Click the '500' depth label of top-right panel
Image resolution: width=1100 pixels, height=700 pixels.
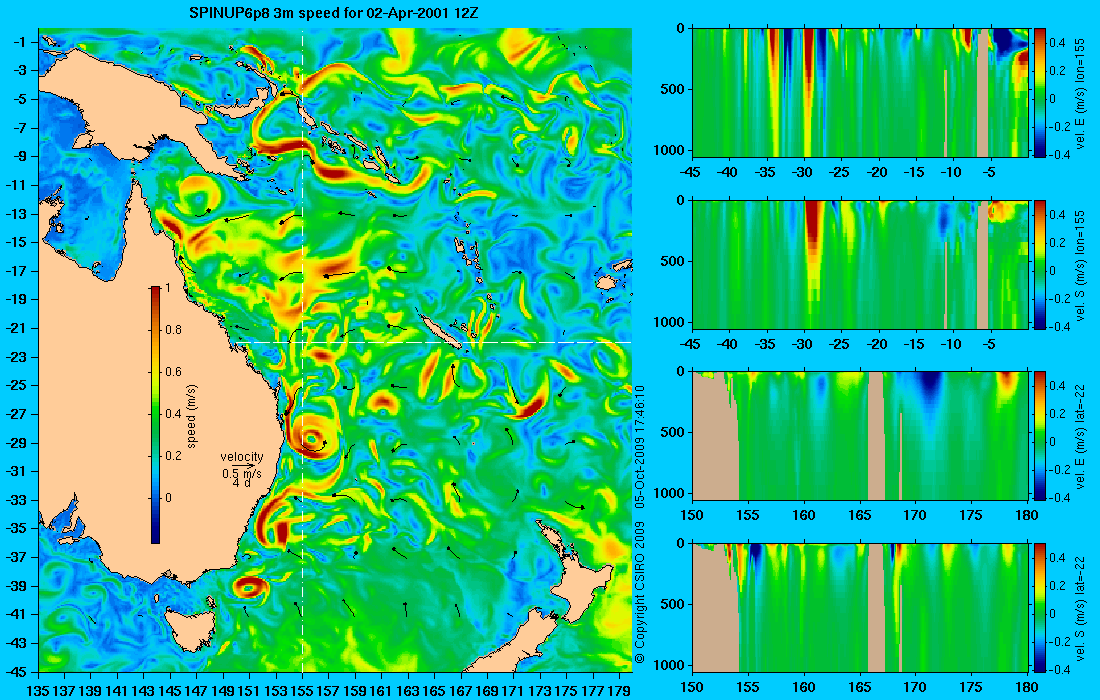pos(673,89)
